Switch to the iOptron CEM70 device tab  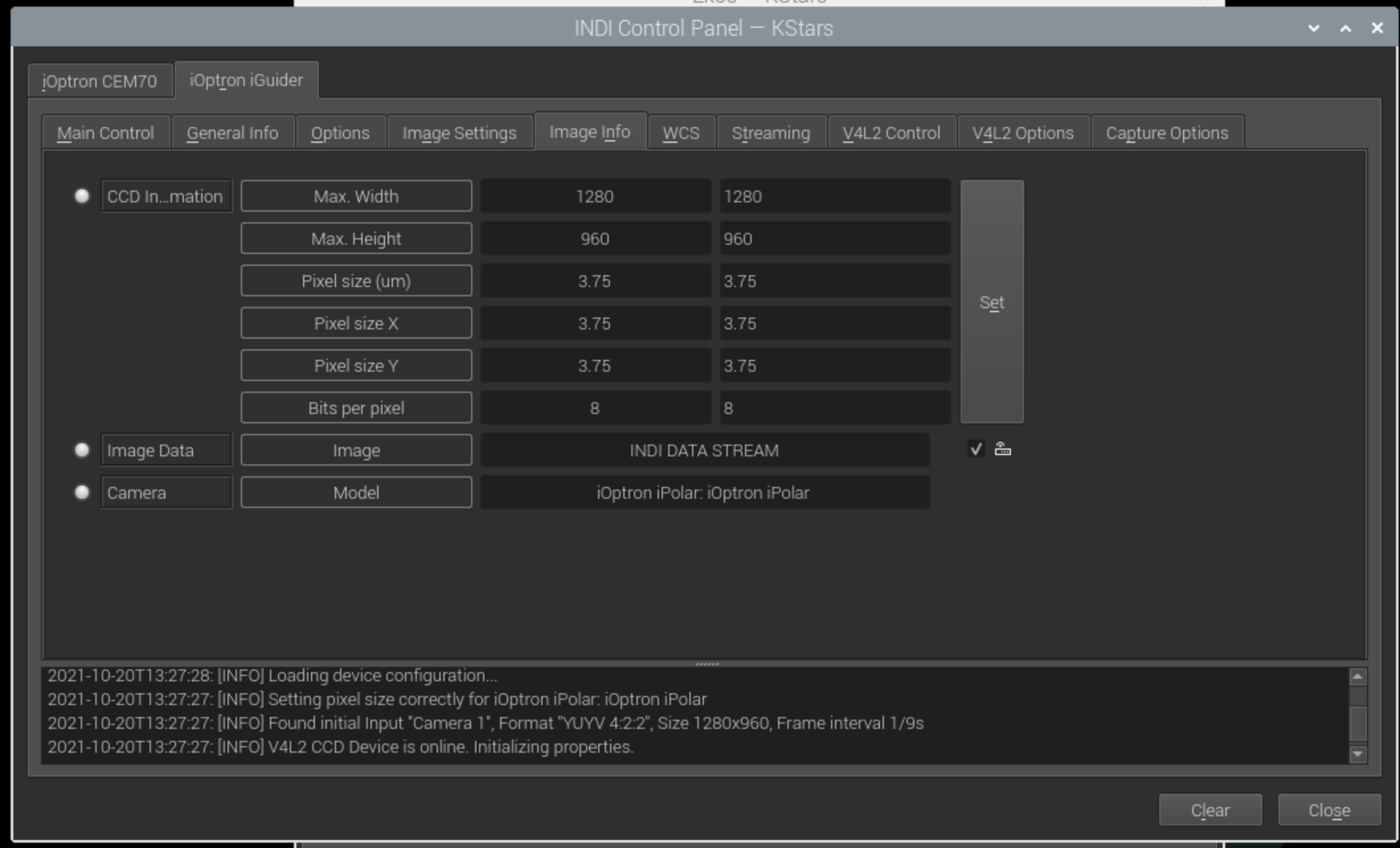(x=99, y=81)
